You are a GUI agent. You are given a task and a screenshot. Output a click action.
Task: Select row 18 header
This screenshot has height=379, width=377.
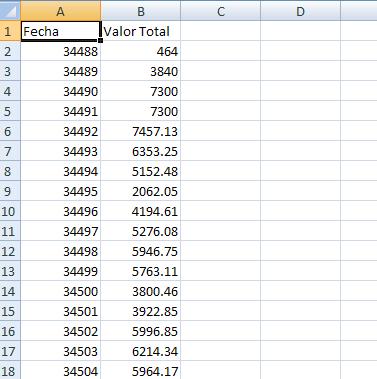10,371
